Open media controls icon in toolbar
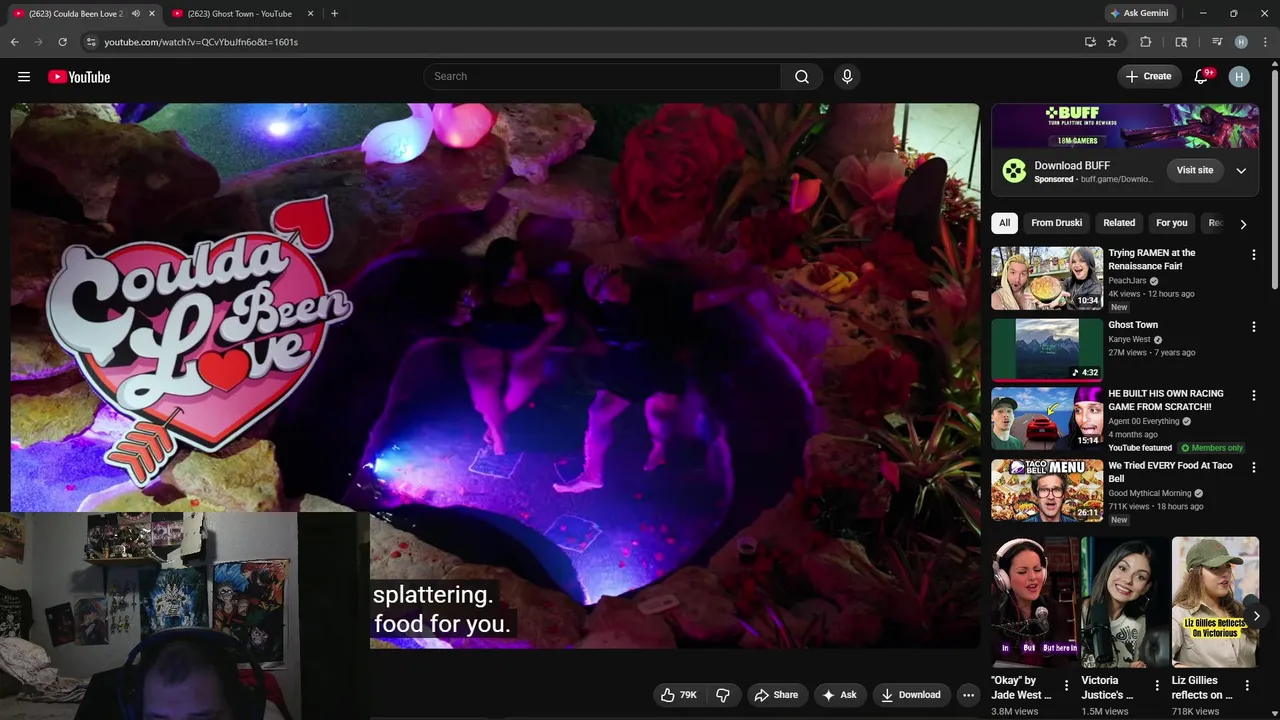This screenshot has height=720, width=1280. [x=1217, y=42]
